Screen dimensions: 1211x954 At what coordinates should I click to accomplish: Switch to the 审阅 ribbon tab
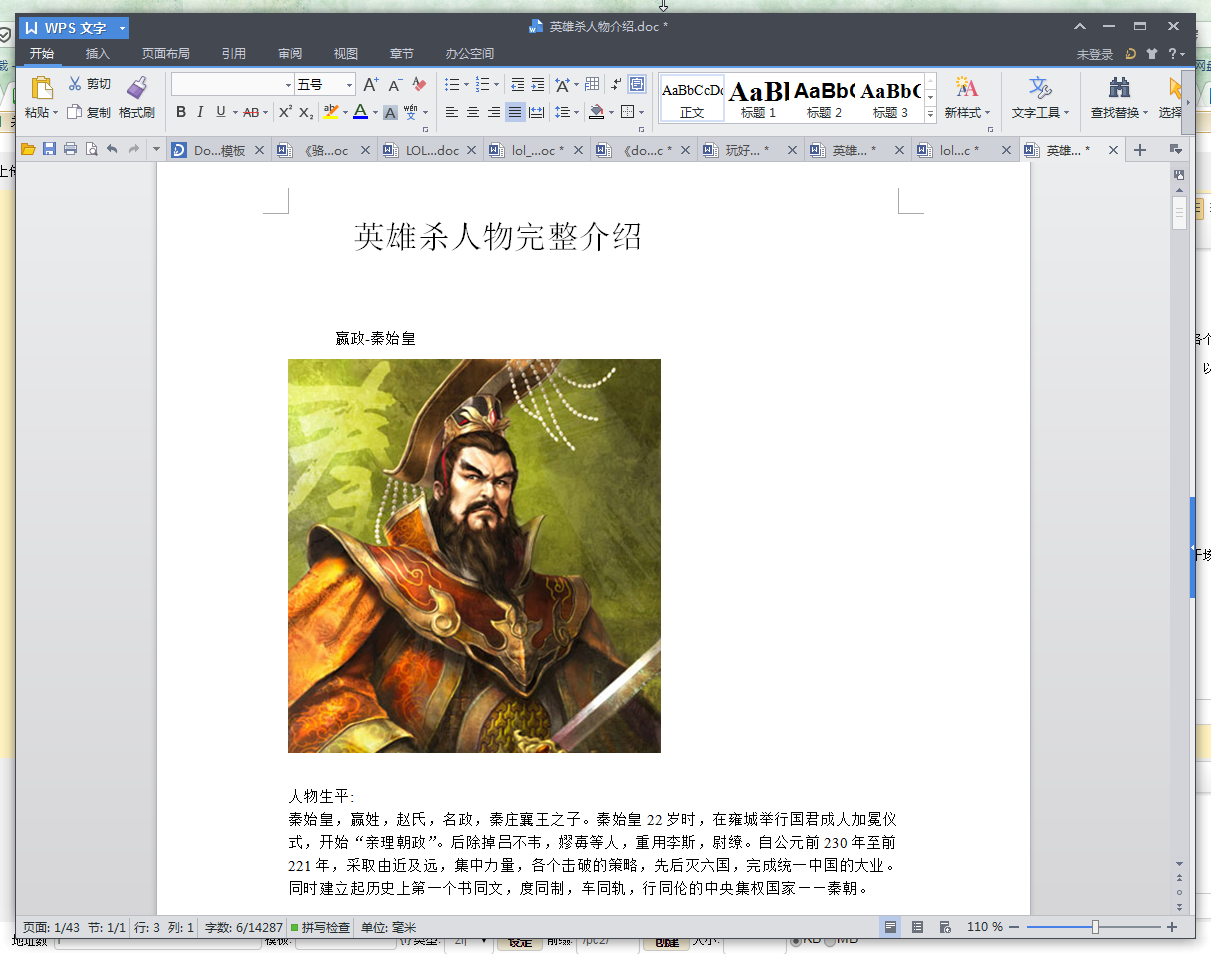click(x=290, y=54)
